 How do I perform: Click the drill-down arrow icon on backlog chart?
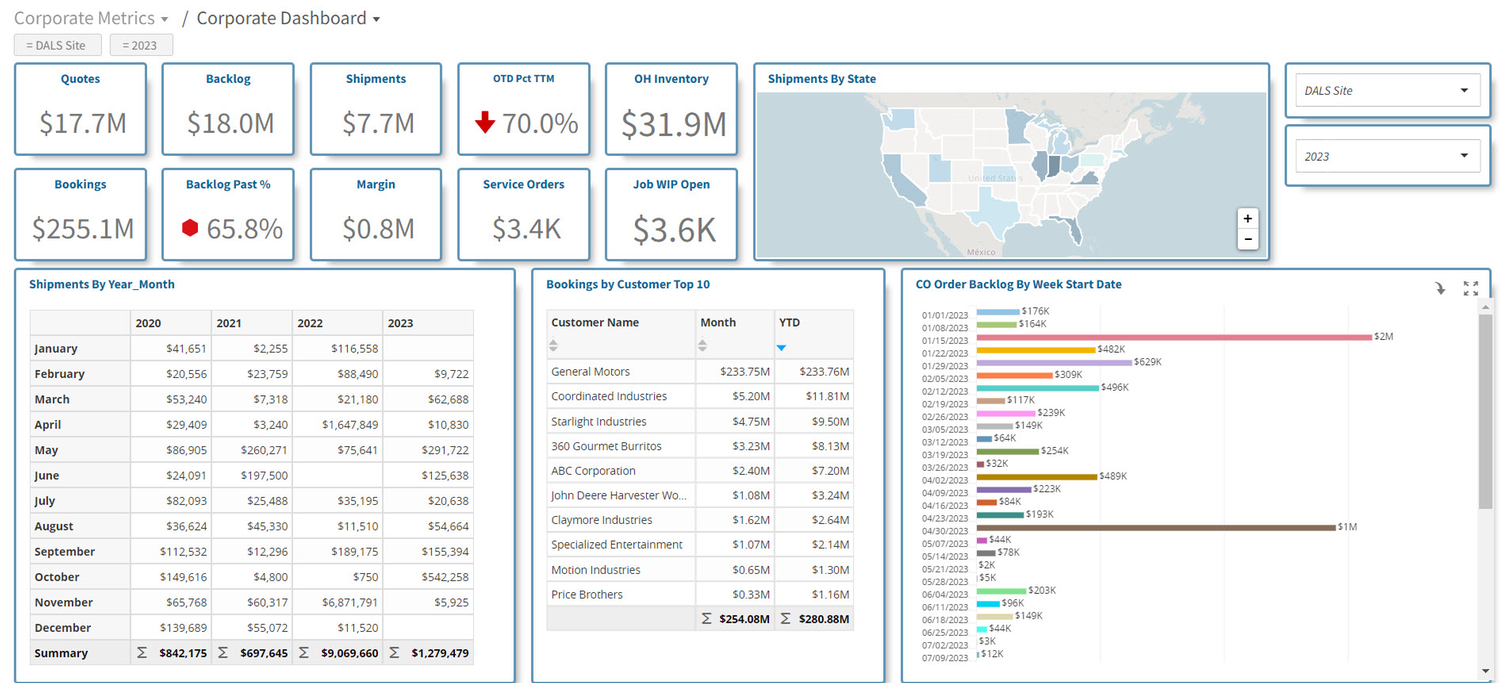pos(1440,288)
